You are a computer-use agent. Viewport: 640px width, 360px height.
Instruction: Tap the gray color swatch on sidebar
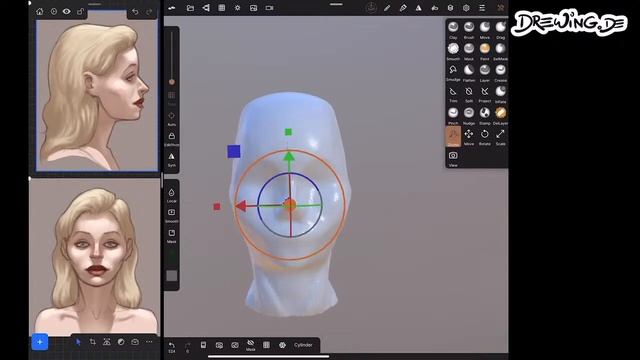click(172, 276)
